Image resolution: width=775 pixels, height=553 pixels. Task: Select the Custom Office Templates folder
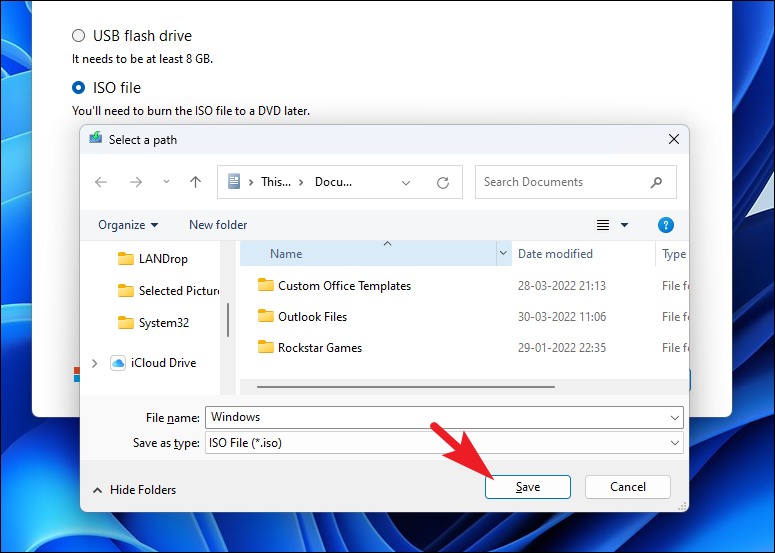click(x=344, y=286)
